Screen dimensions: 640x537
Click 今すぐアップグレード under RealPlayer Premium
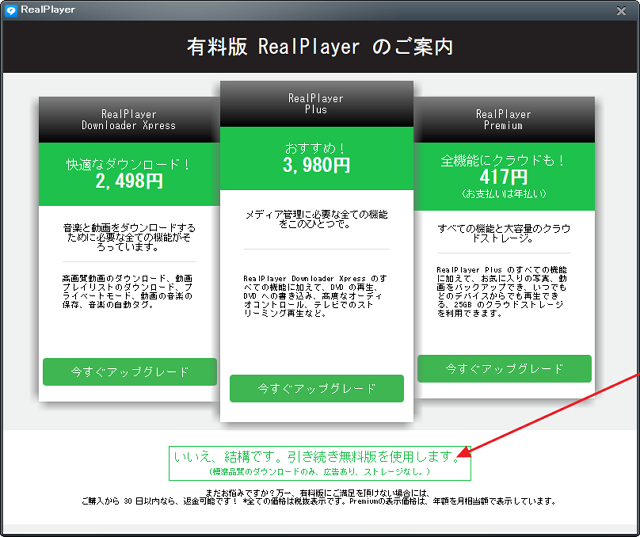click(x=504, y=368)
